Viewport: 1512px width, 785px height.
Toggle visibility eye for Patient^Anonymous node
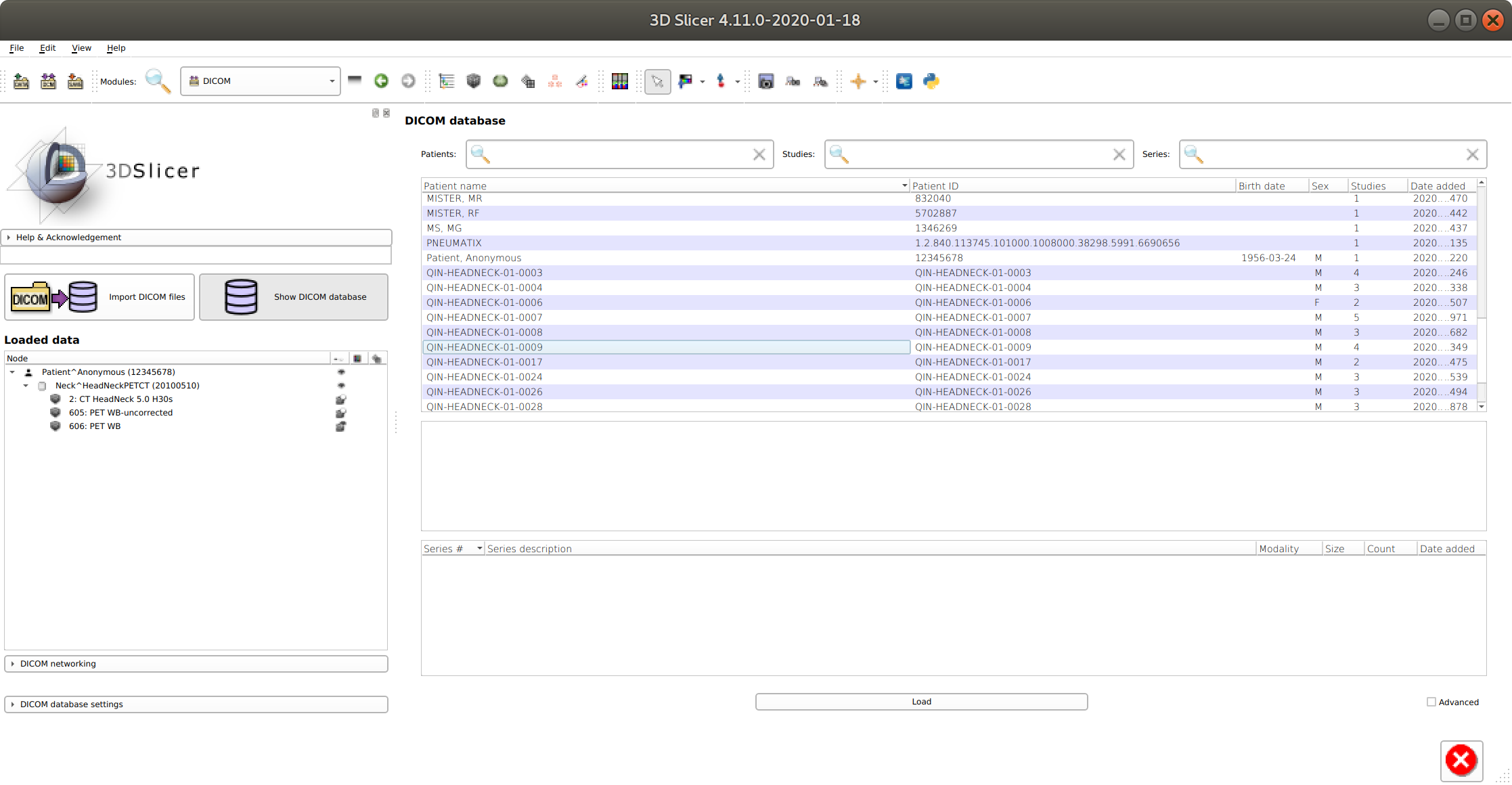click(x=341, y=372)
